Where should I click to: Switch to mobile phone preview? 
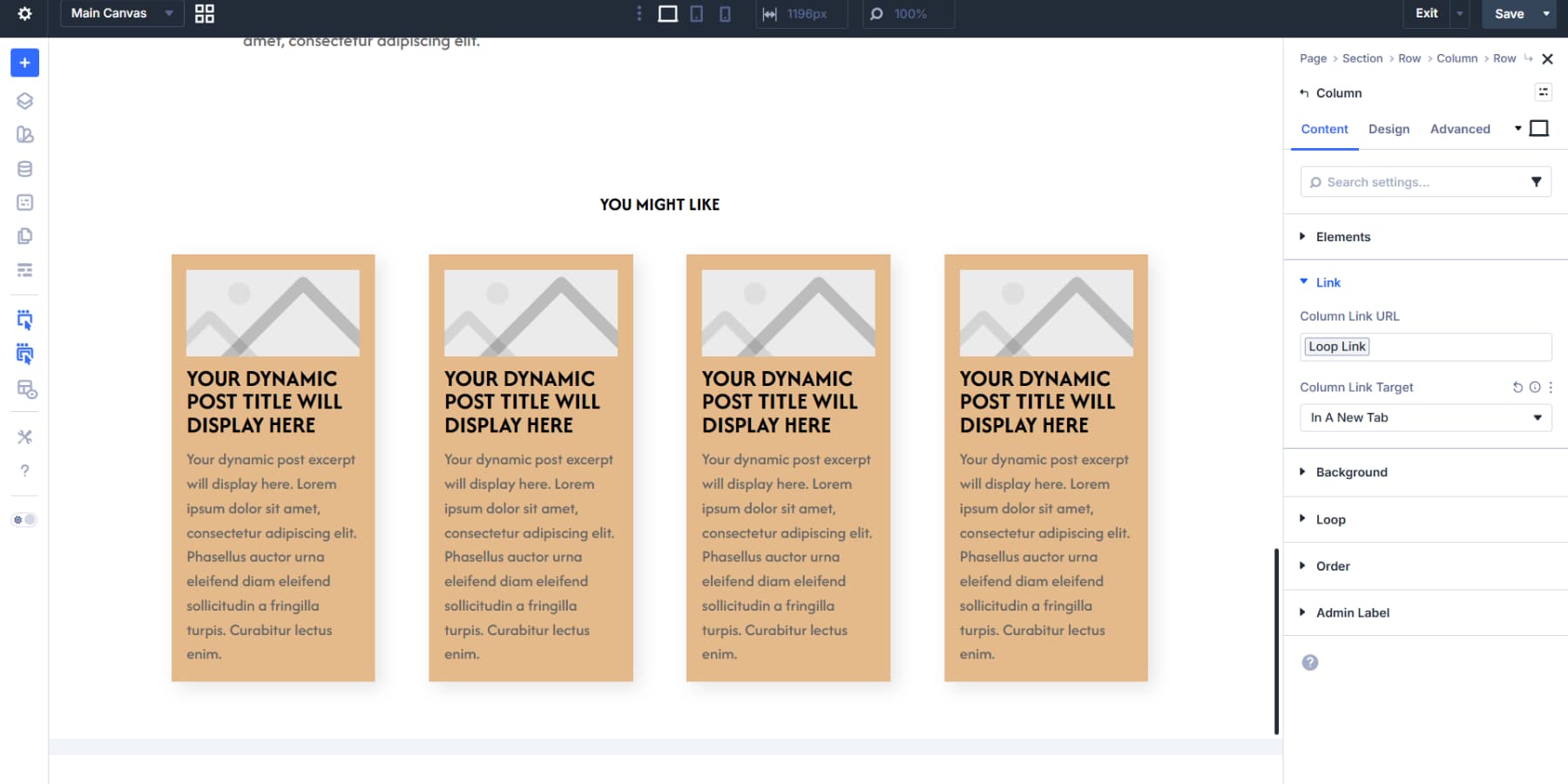pyautogui.click(x=724, y=14)
